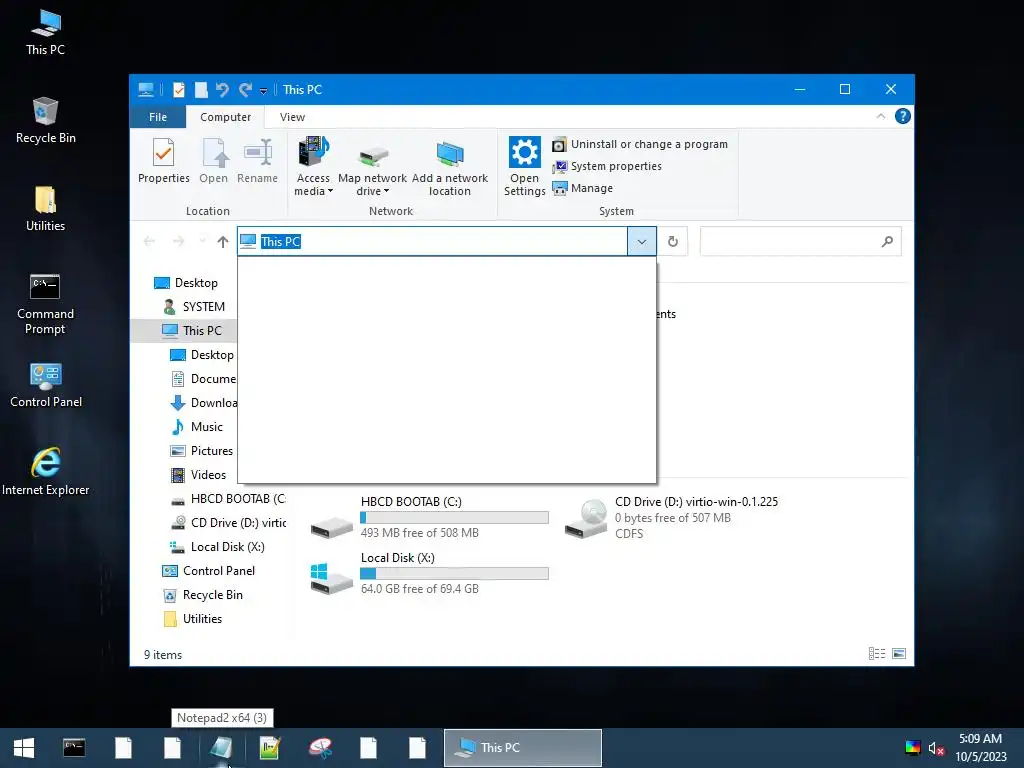Select HBCD BOOTAB (C:) drive tile
The height and width of the screenshot is (768, 1024).
[430, 517]
